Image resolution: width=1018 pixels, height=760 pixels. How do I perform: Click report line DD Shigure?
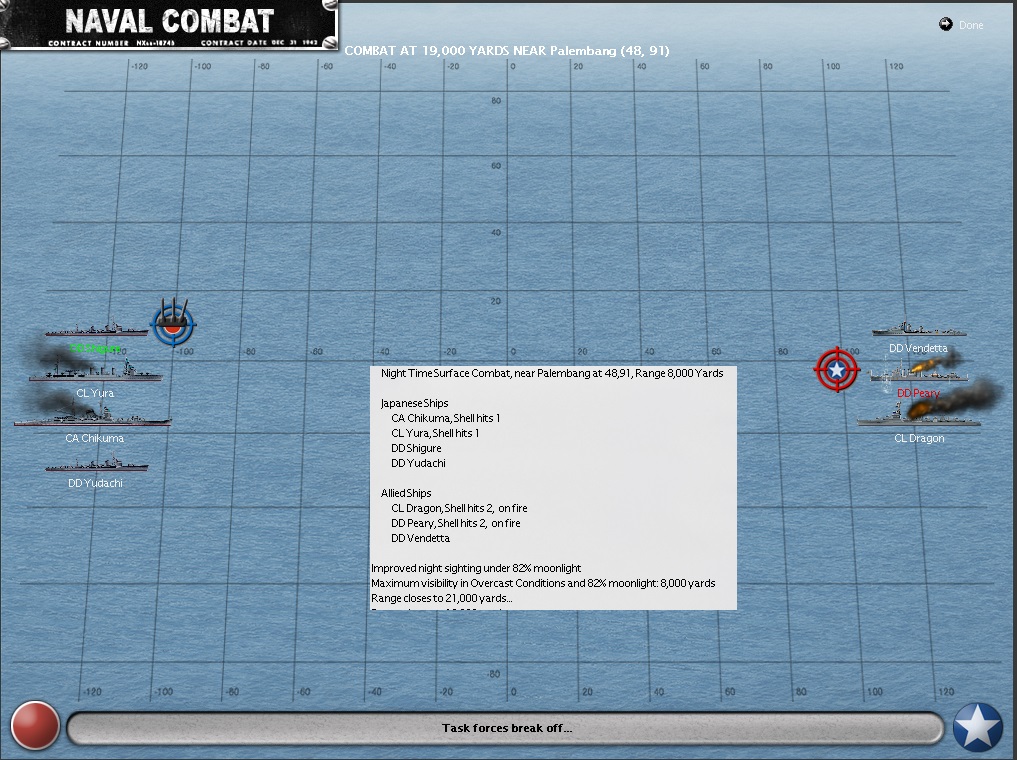tap(416, 448)
